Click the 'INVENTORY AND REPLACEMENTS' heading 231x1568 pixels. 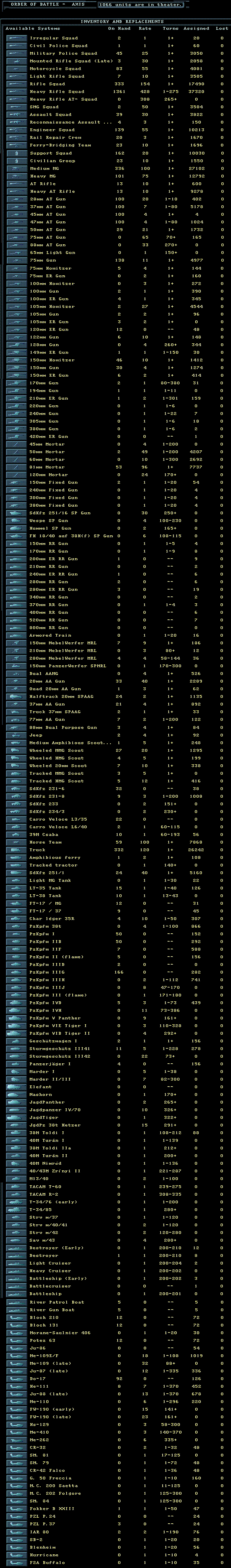coord(122,21)
